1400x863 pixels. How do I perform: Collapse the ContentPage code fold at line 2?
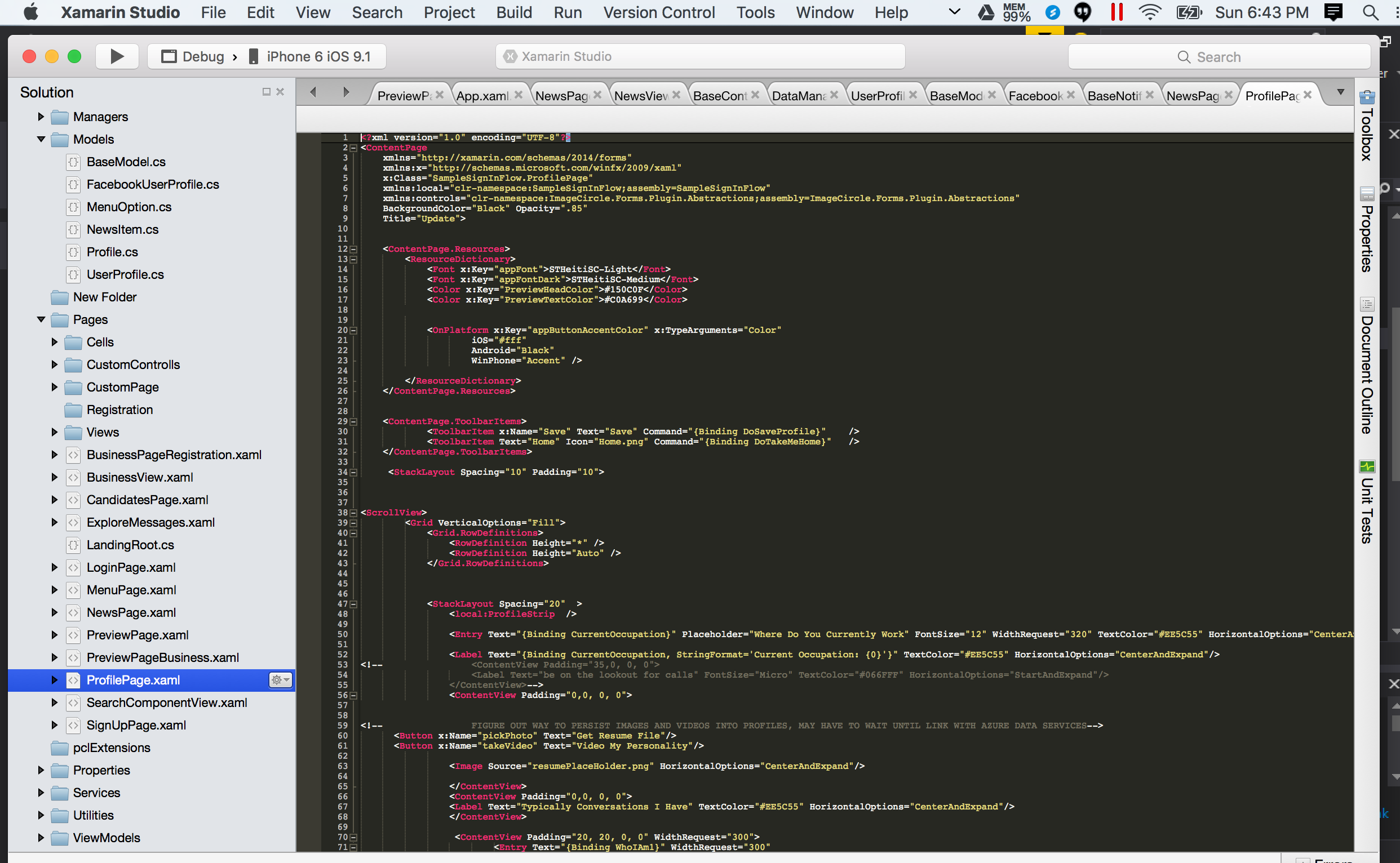coord(353,148)
